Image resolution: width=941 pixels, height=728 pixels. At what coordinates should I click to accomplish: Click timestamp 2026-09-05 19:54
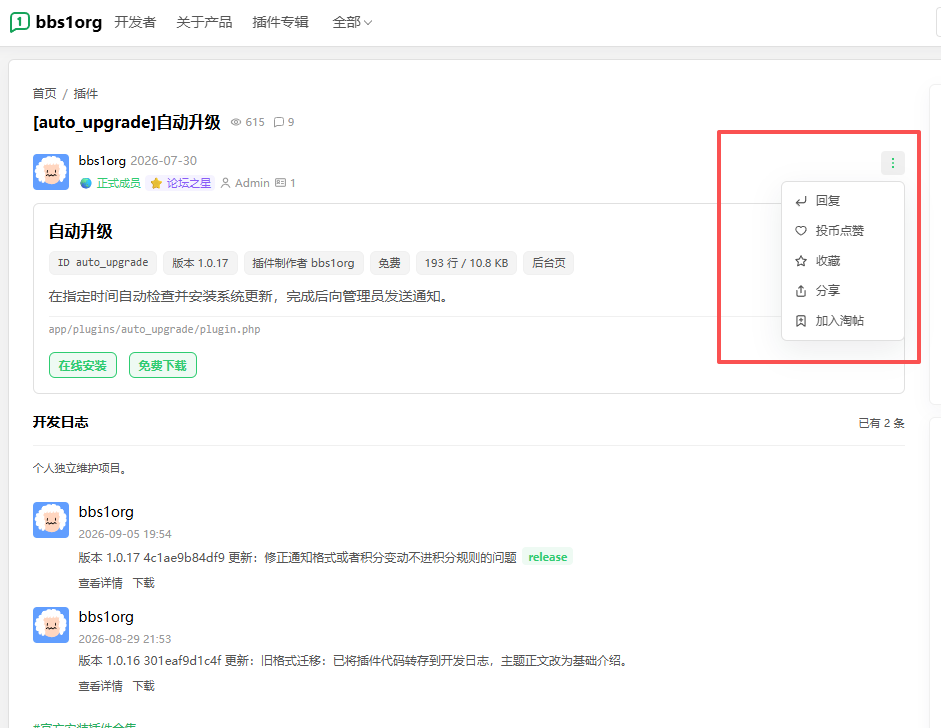point(125,534)
